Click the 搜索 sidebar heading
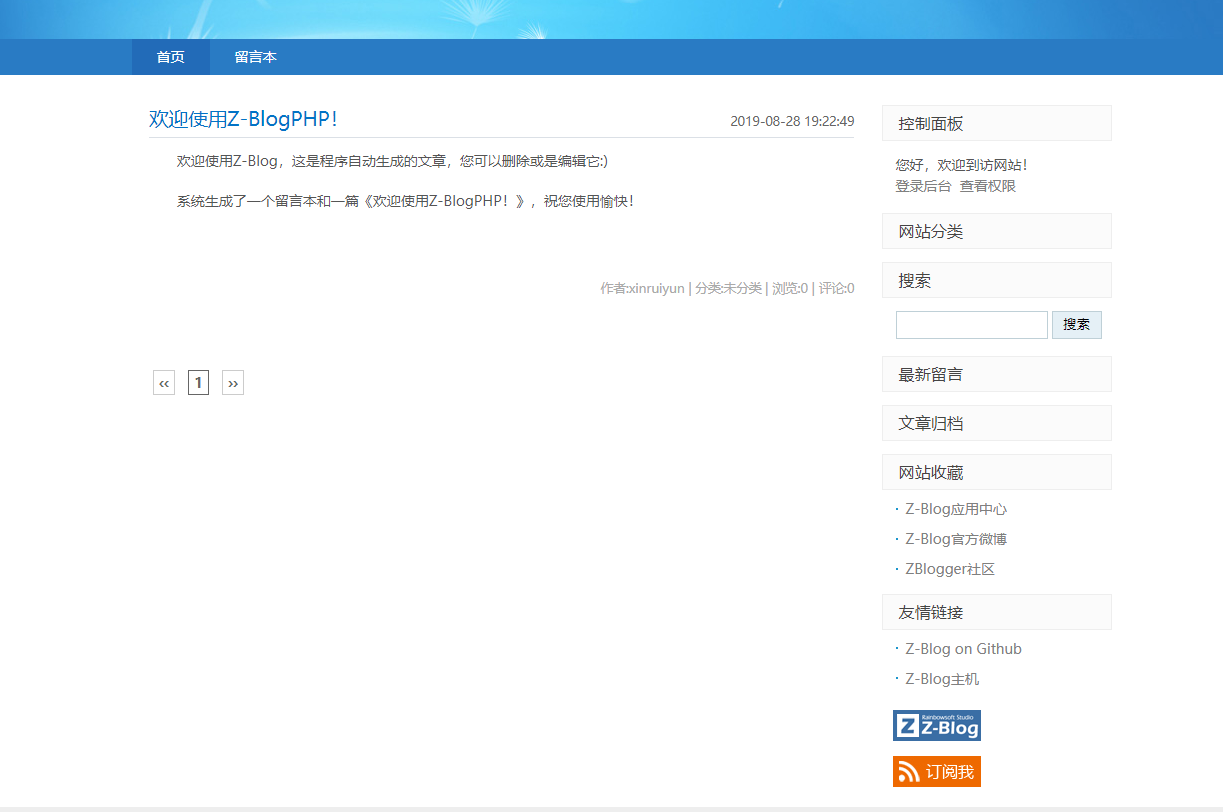 pyautogui.click(x=997, y=280)
